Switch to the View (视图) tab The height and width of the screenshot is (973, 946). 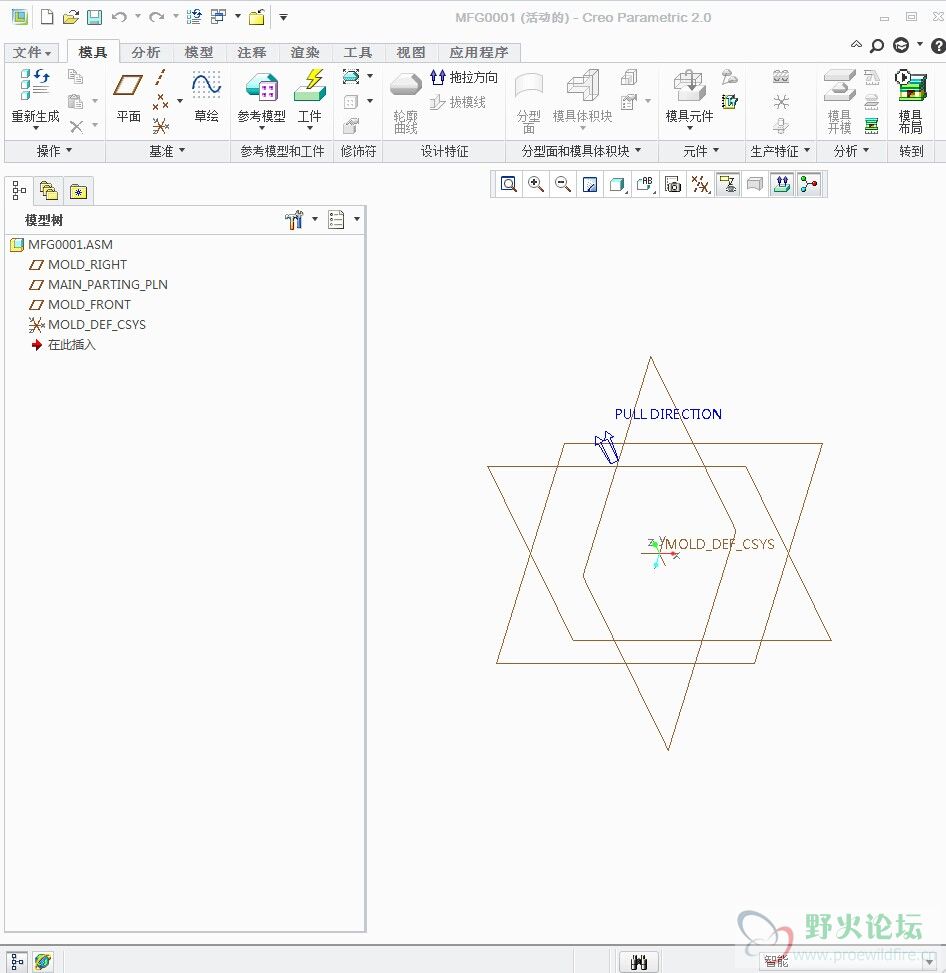tap(410, 52)
